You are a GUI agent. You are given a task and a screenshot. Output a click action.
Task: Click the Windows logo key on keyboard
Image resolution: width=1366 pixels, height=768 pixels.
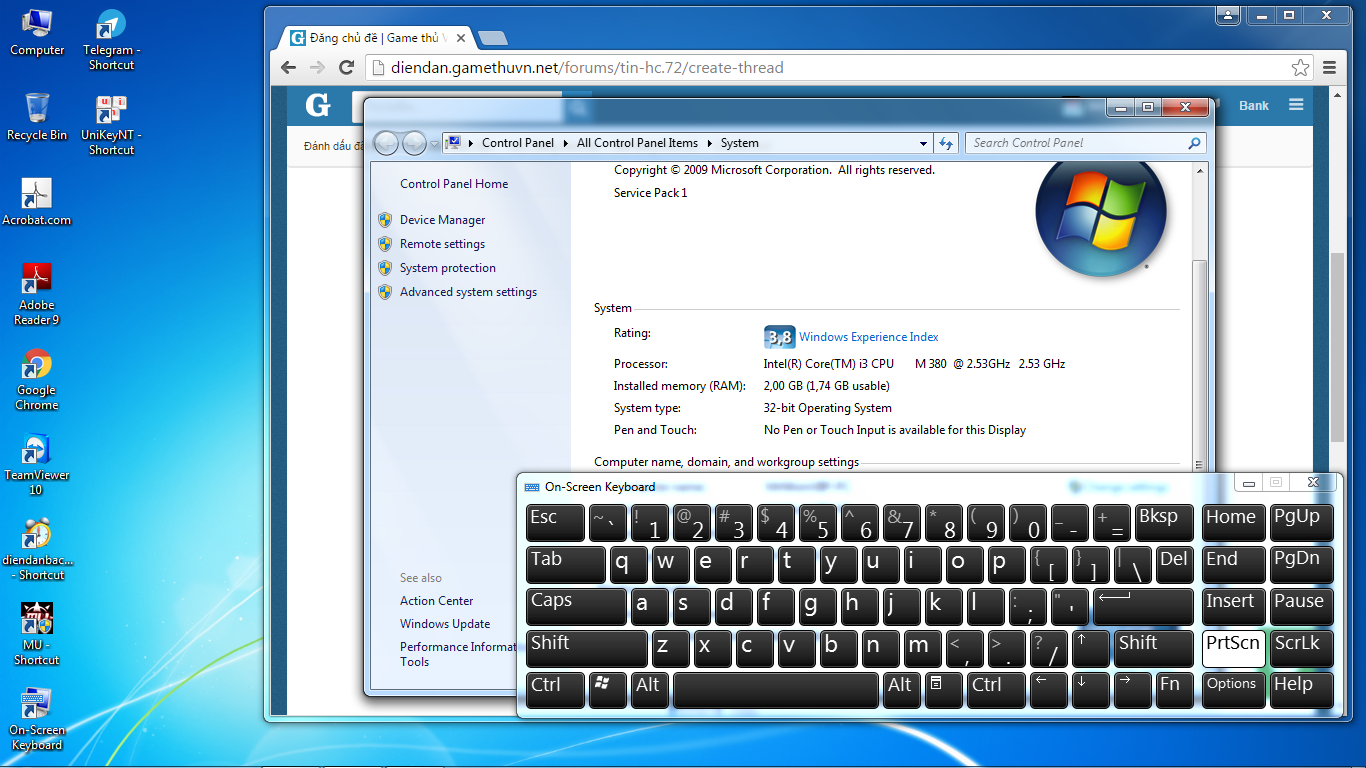[x=608, y=690]
